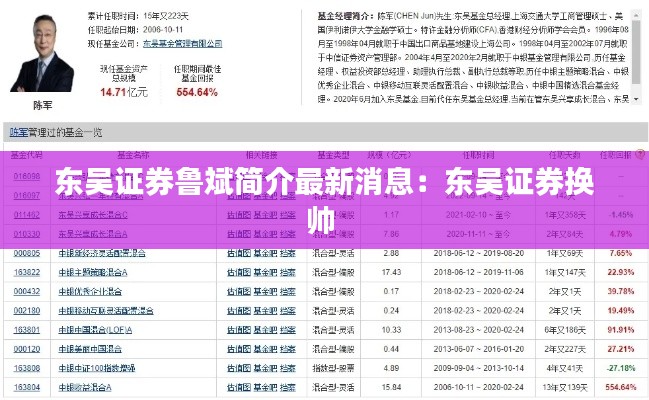View 估值图 for fund 000805
Image resolution: width=649 pixels, height=400 pixels.
pyautogui.click(x=239, y=253)
